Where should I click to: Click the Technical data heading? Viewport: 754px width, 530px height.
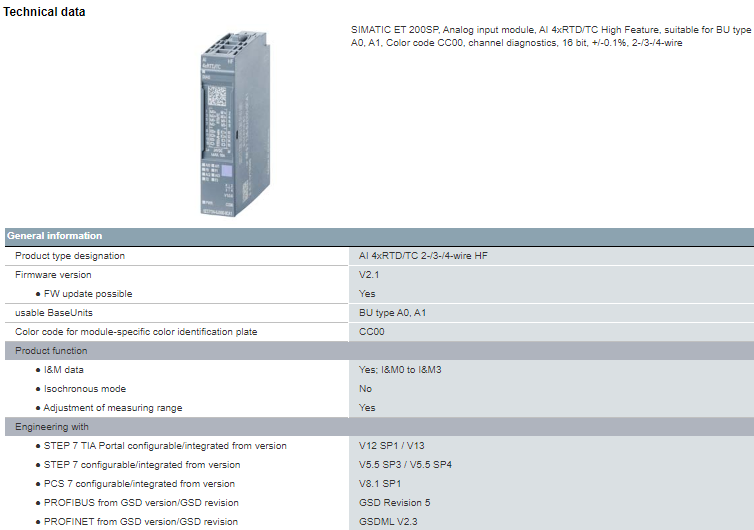(x=45, y=12)
